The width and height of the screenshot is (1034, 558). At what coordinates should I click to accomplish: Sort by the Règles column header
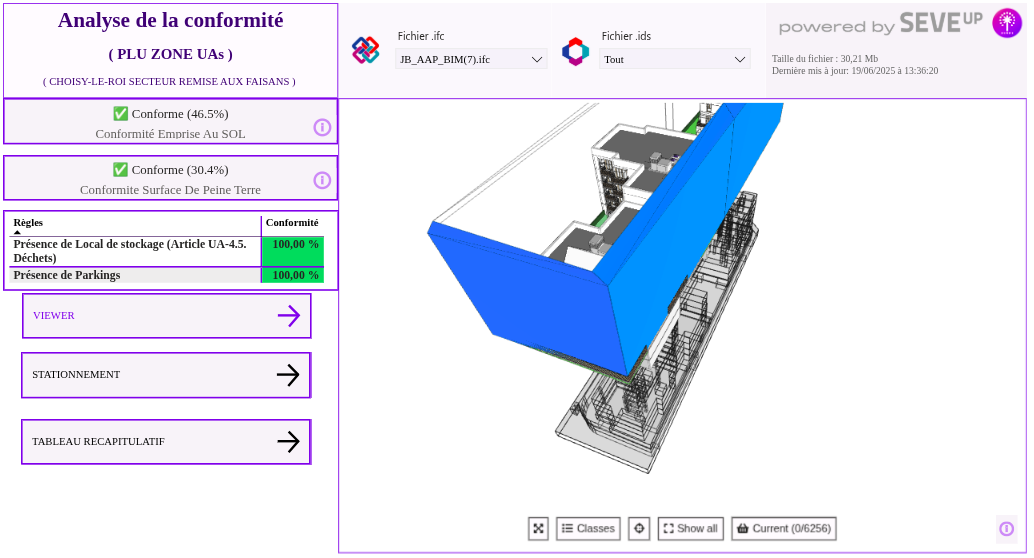(x=28, y=223)
